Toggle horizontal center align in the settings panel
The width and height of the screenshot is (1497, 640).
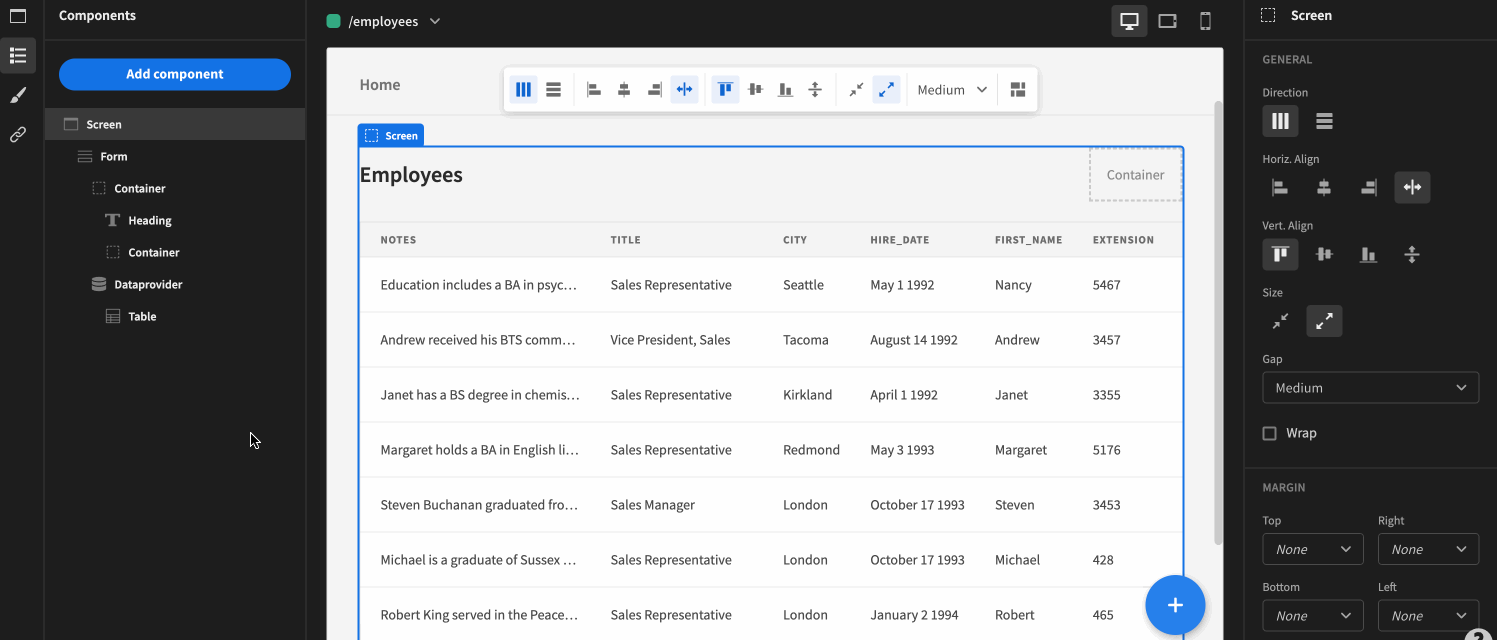point(1324,187)
